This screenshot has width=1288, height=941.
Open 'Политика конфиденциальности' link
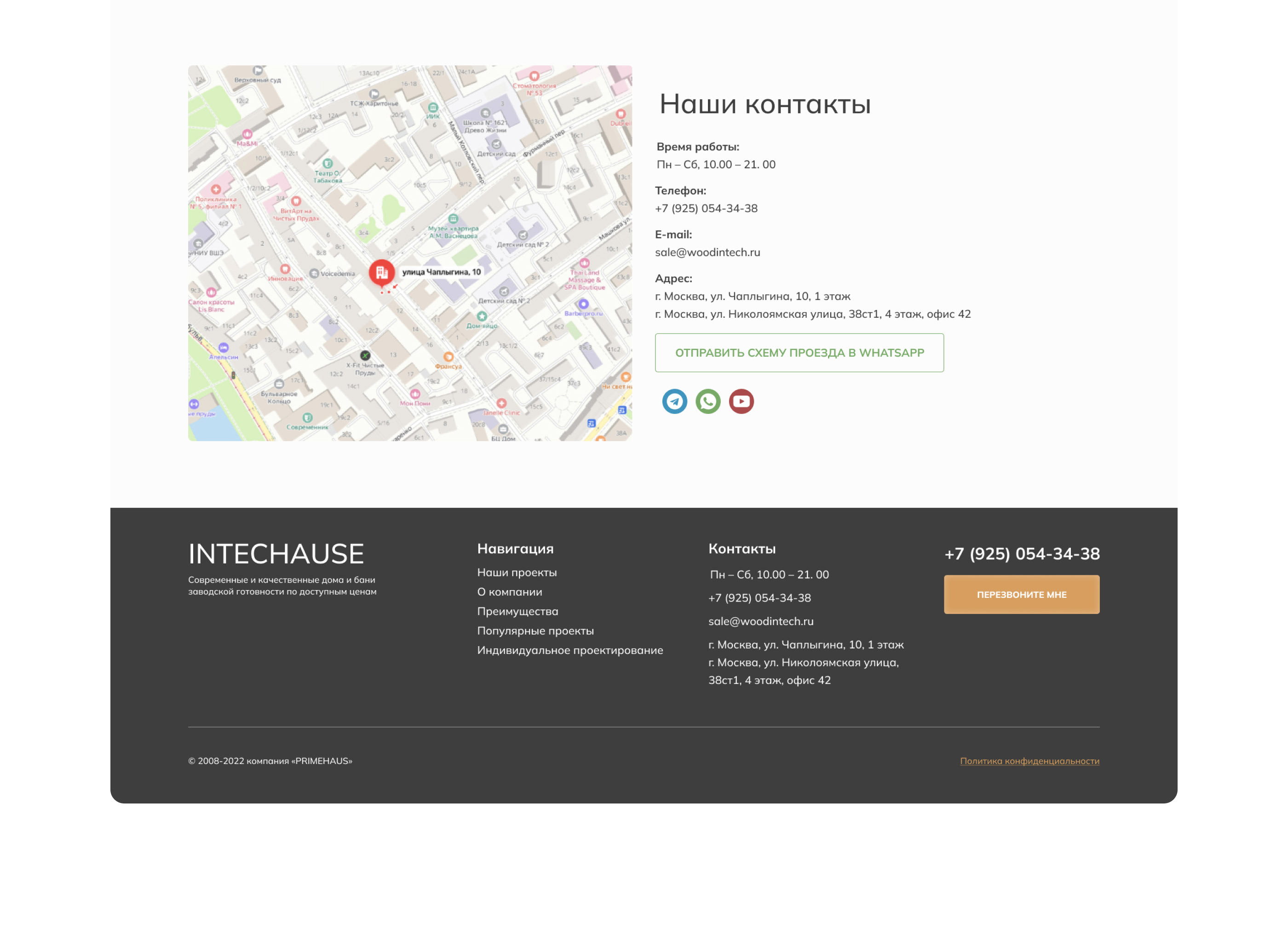click(x=1029, y=761)
